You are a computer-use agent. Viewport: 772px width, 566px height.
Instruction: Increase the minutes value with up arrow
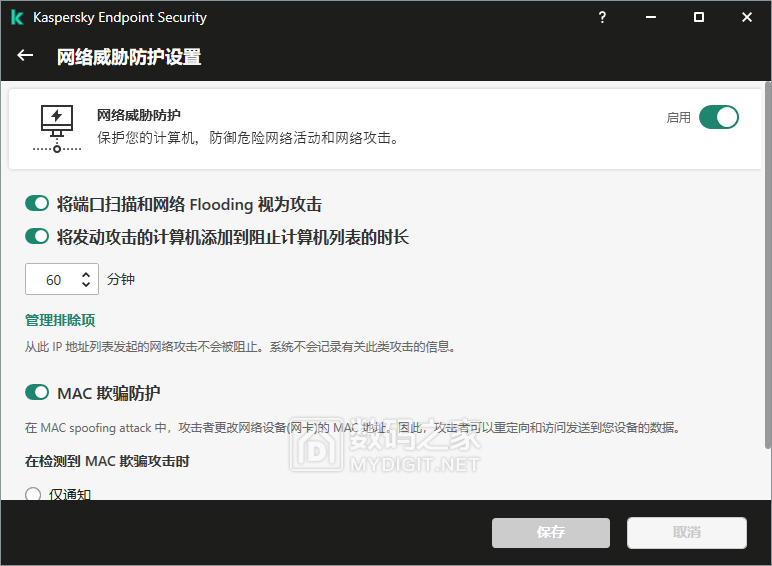[86, 275]
